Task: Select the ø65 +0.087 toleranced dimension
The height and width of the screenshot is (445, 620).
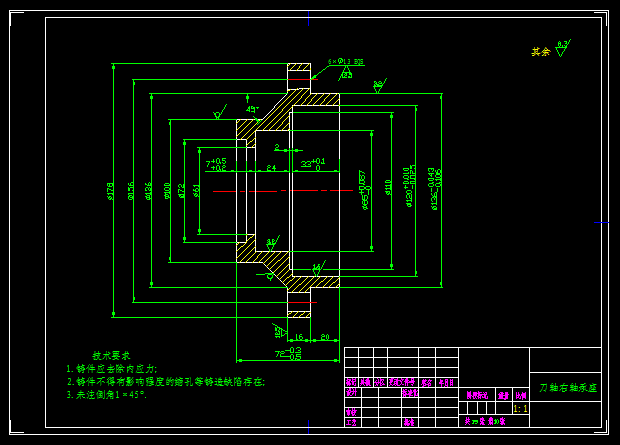Action: (x=365, y=190)
